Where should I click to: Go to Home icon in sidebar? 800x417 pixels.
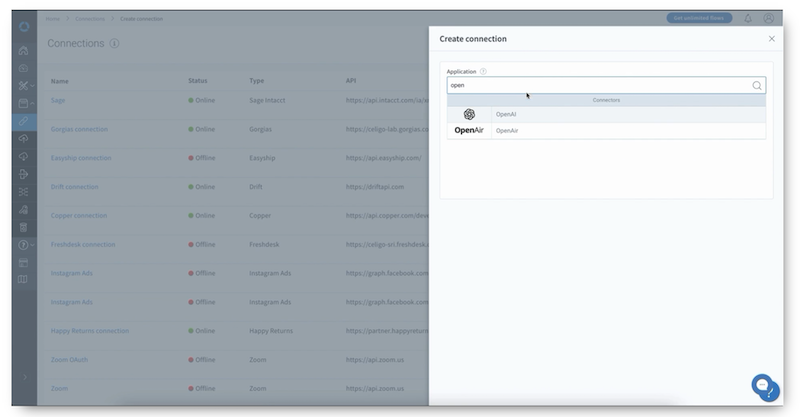click(24, 51)
